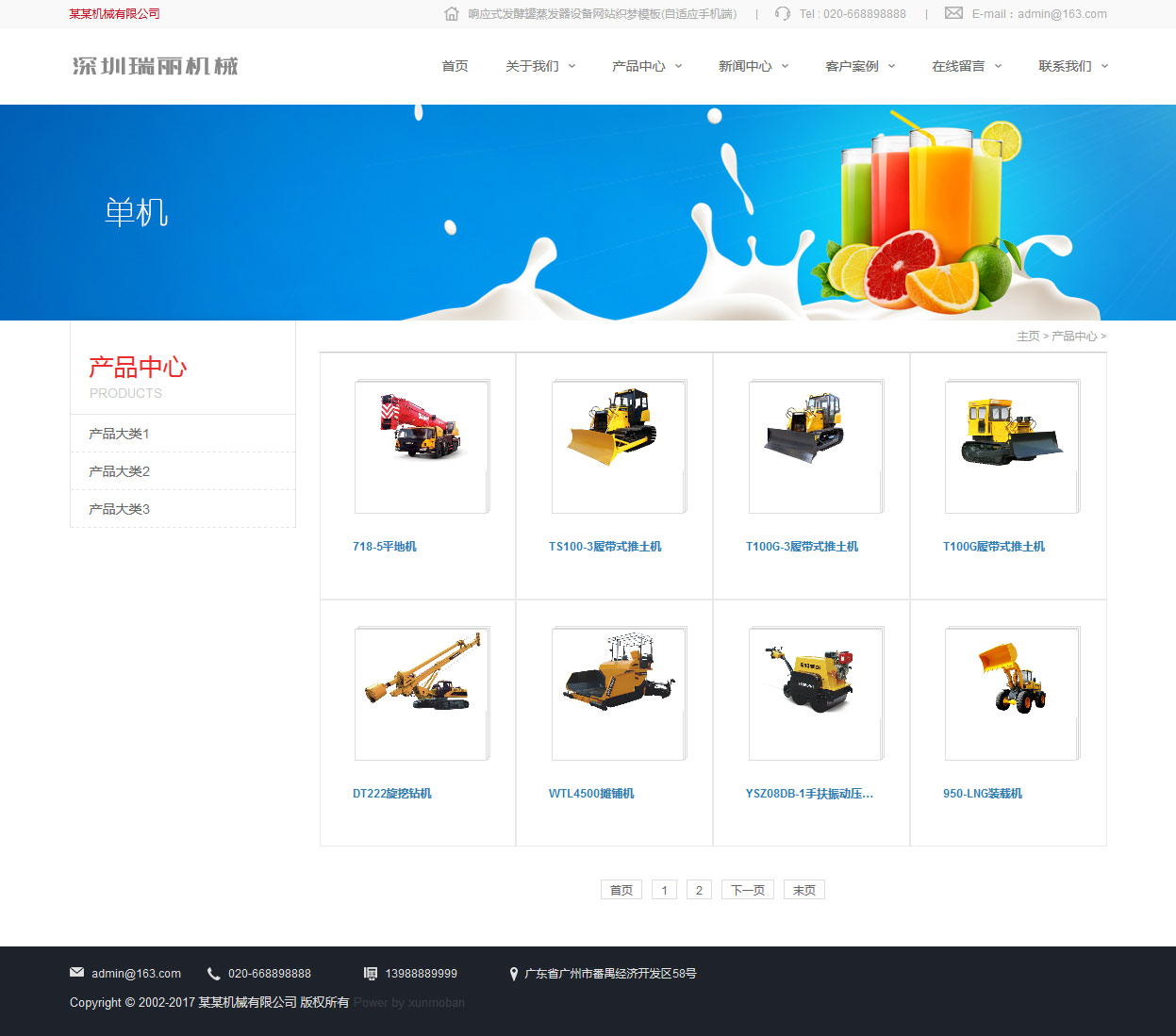Click the footer phone handset icon
Image resolution: width=1176 pixels, height=1036 pixels.
(213, 974)
